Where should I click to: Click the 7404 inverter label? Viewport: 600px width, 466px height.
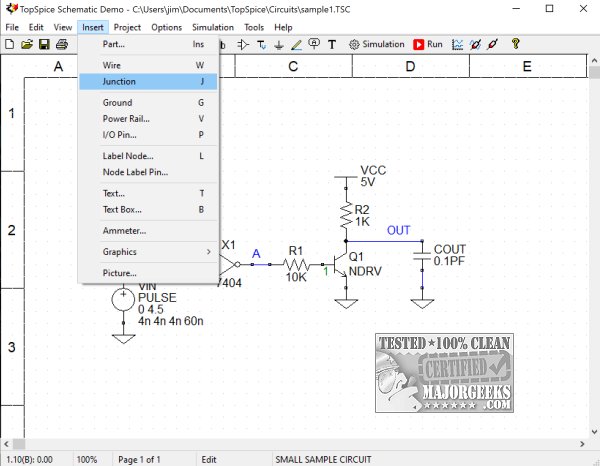pyautogui.click(x=229, y=283)
